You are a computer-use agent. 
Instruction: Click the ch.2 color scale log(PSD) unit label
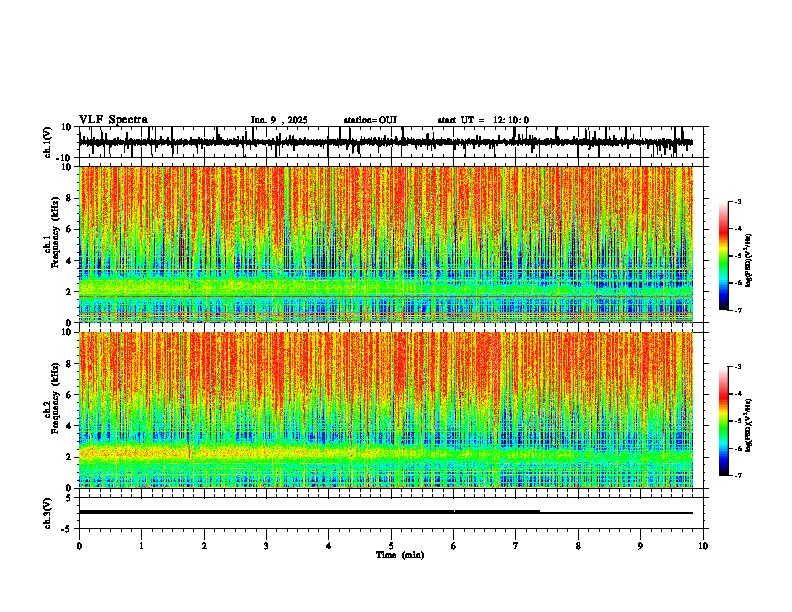point(749,425)
